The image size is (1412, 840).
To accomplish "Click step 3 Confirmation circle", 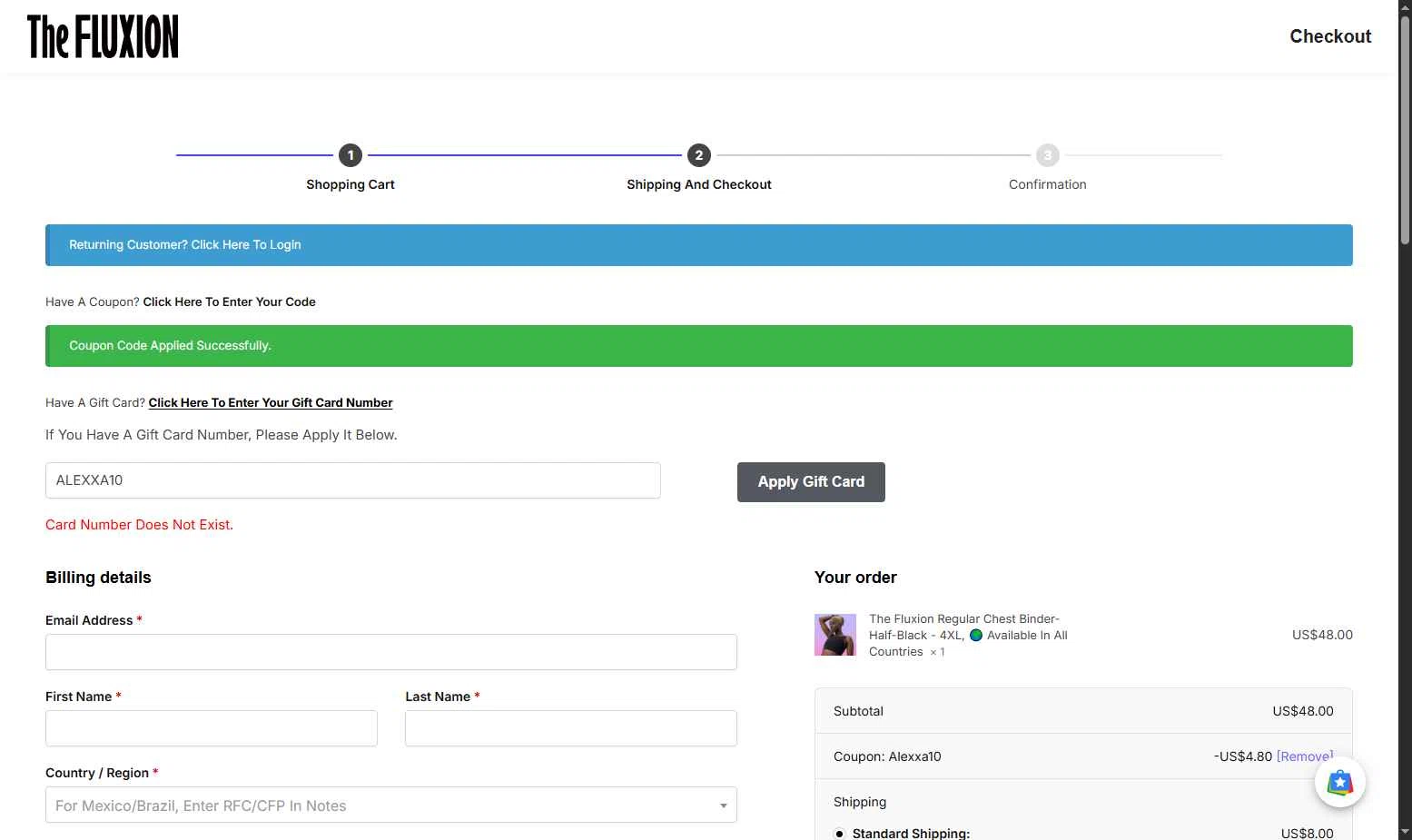I will (1048, 155).
